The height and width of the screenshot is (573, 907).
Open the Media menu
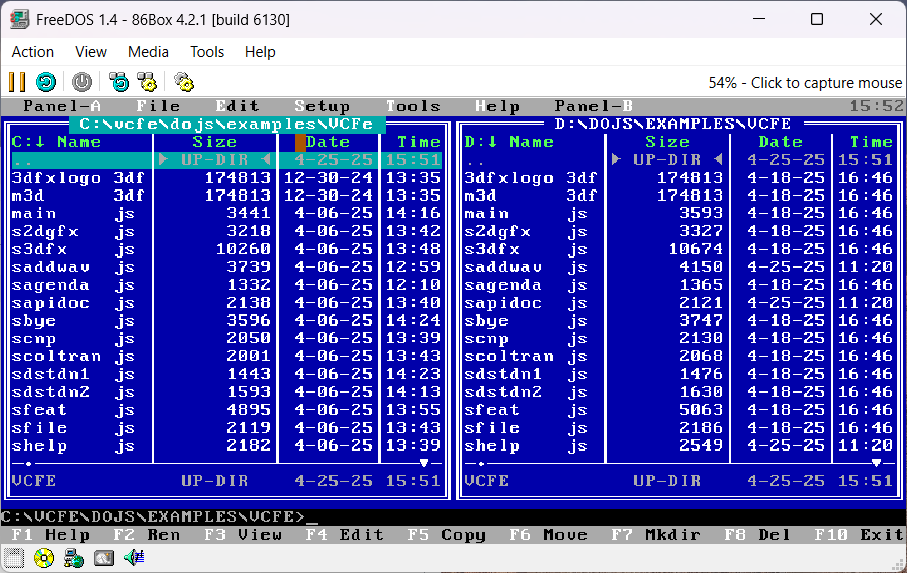(148, 52)
